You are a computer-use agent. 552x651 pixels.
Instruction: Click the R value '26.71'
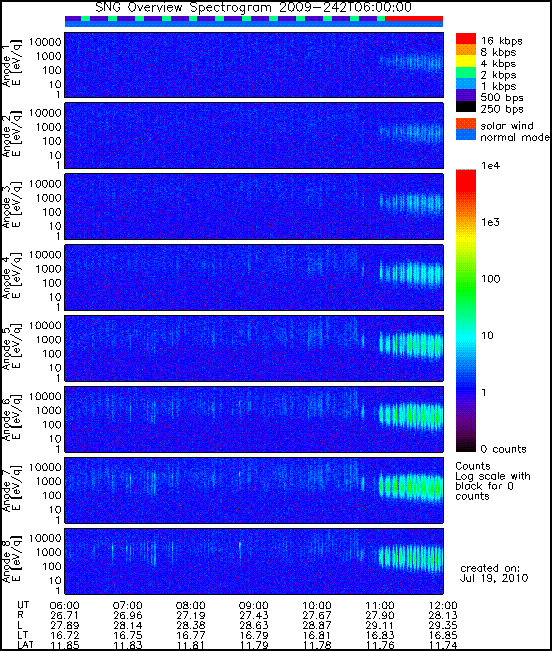click(64, 615)
